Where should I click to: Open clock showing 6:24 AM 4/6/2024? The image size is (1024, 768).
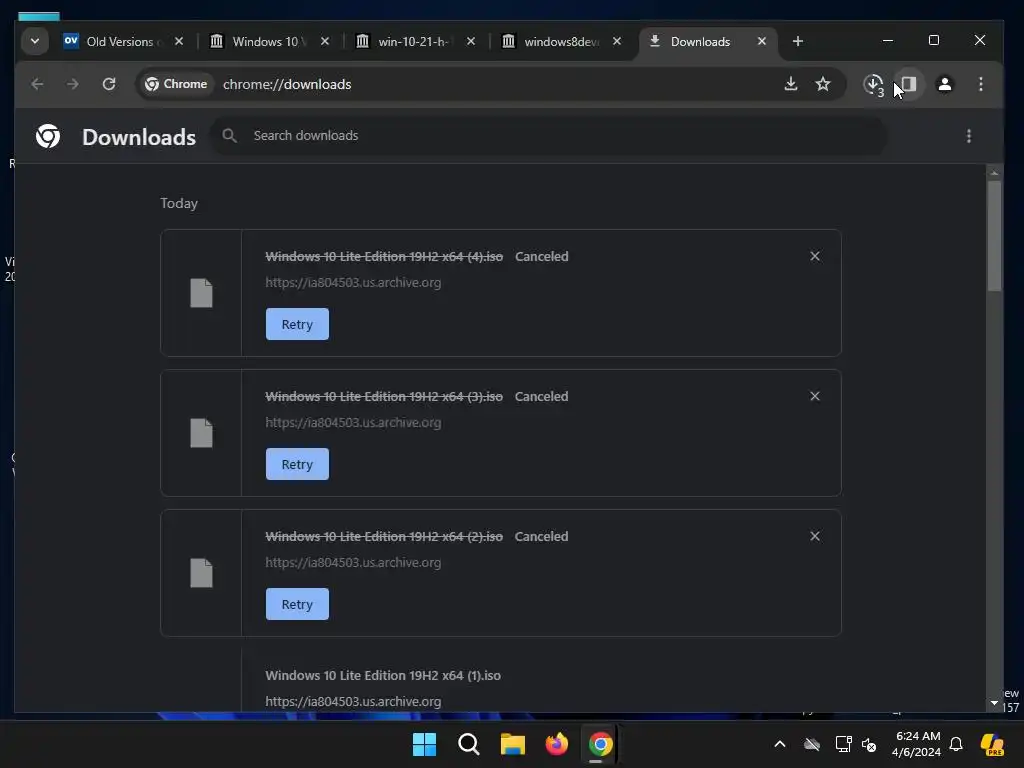[x=916, y=744]
